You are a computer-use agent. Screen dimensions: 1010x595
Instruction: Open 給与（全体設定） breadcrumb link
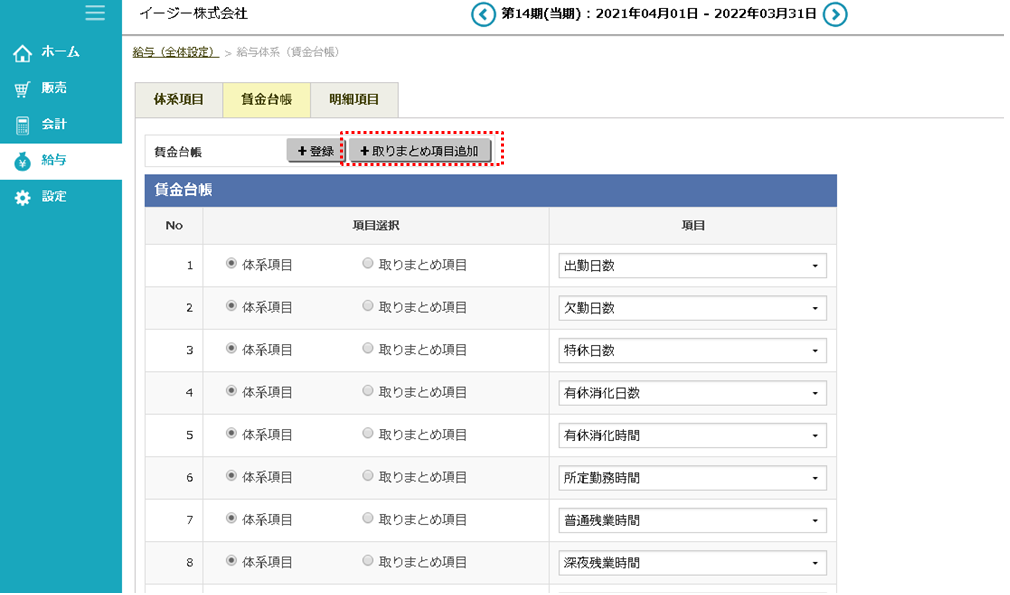(175, 51)
